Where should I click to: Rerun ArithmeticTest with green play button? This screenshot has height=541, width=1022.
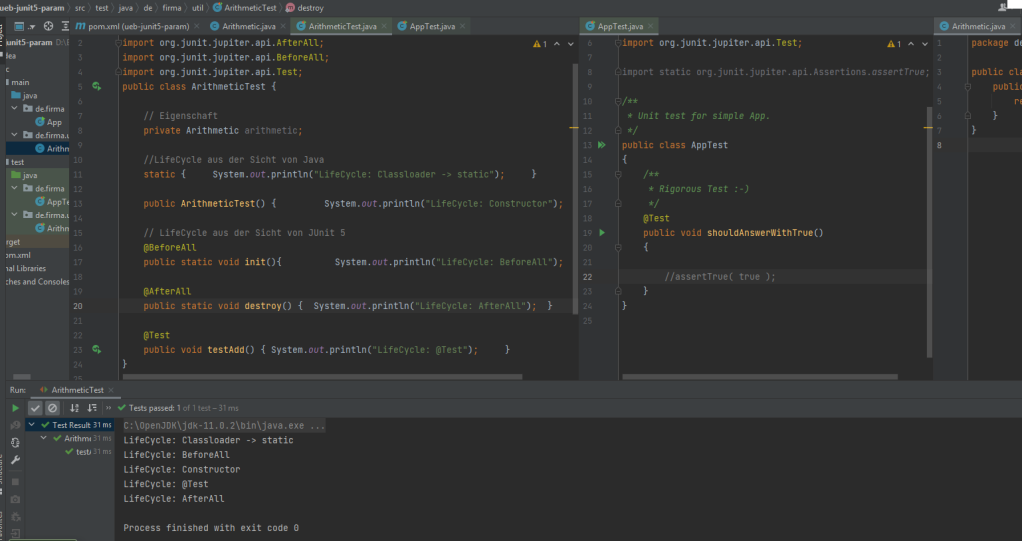pos(15,408)
